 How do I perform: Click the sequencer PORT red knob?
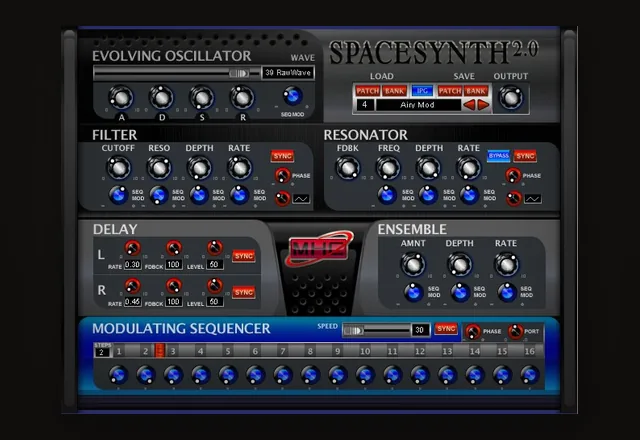click(x=516, y=331)
